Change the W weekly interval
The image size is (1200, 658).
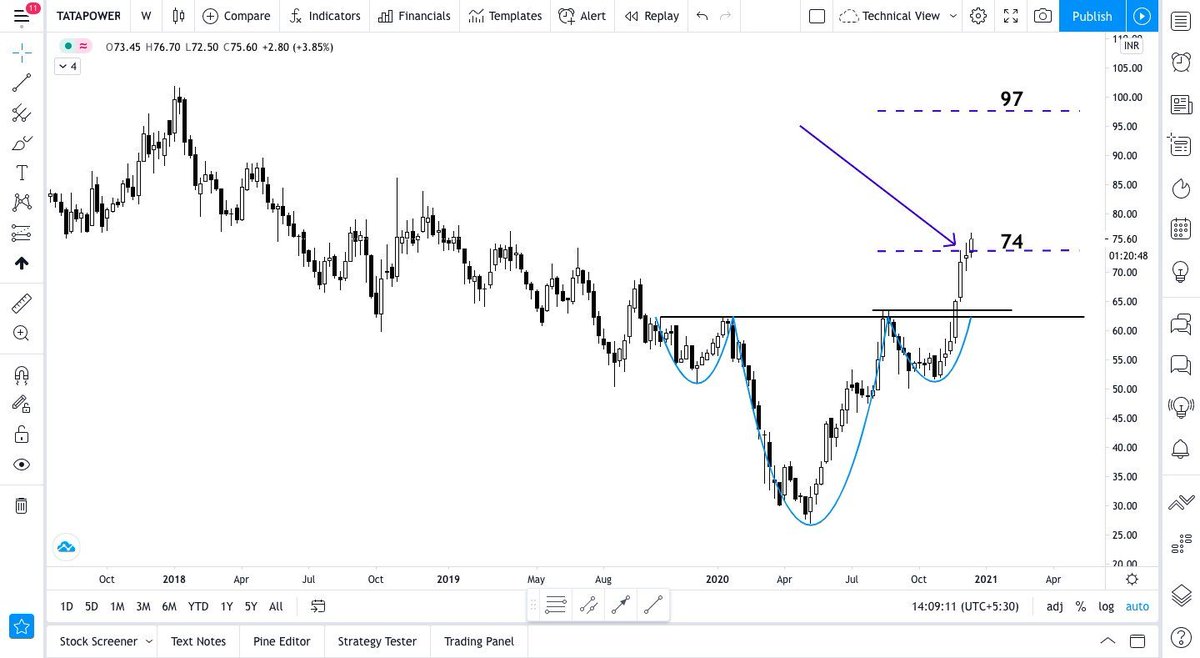146,16
